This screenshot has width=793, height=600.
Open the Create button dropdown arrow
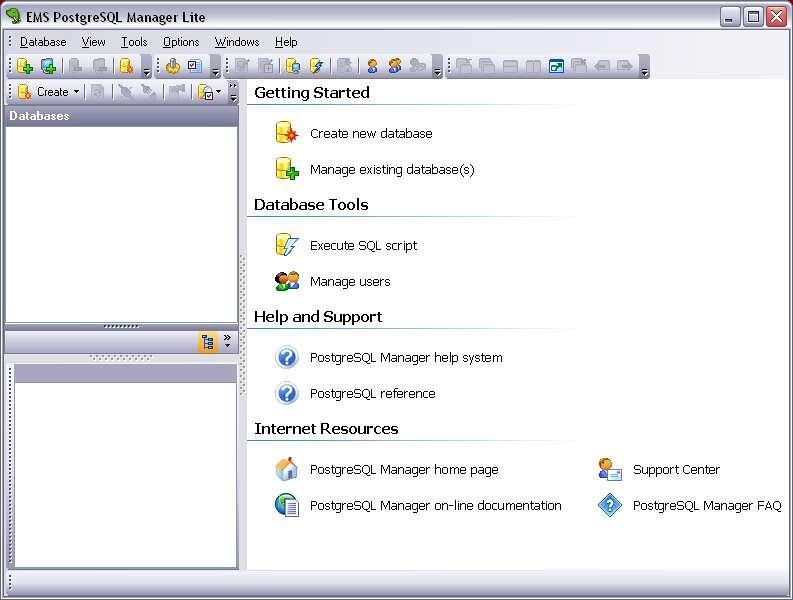click(76, 92)
